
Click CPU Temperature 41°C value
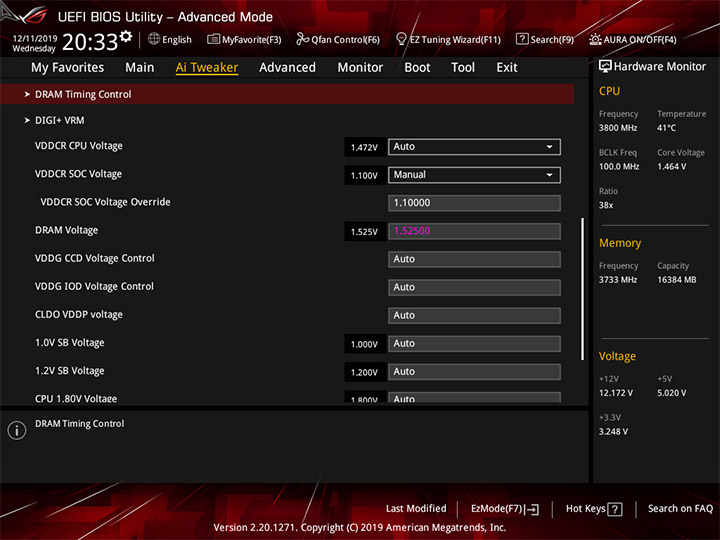coord(666,128)
